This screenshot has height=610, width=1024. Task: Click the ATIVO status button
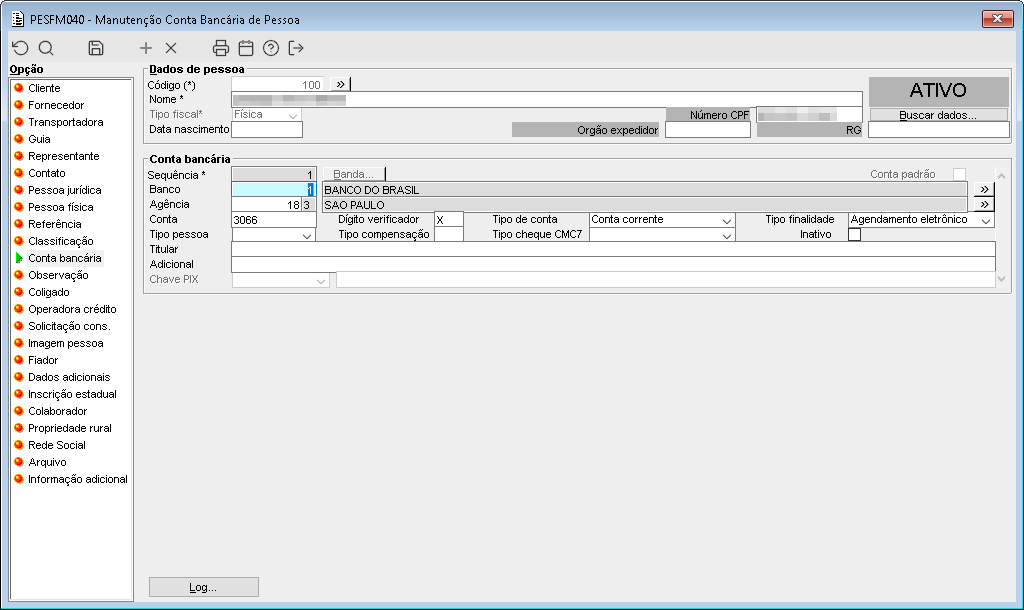click(938, 91)
